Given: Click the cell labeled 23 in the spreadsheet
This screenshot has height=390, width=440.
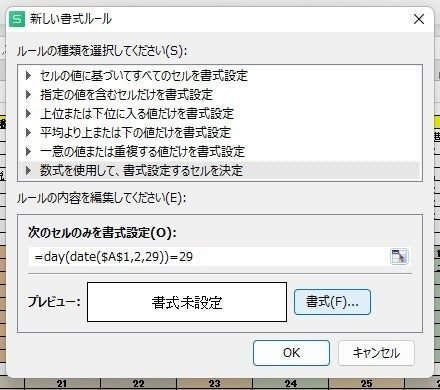Looking at the screenshot, I should 214,384.
